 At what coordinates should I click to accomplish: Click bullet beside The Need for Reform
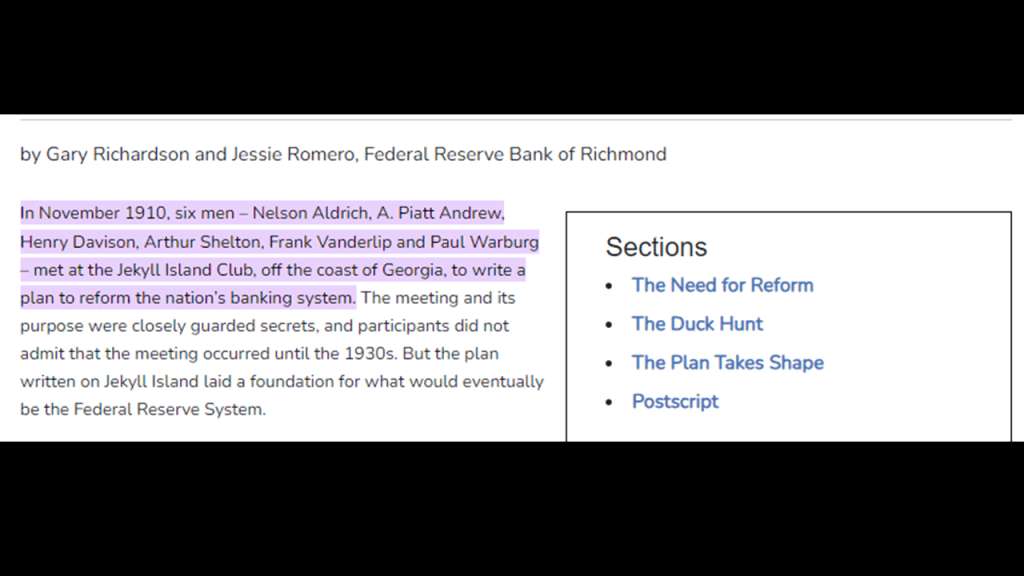(610, 287)
